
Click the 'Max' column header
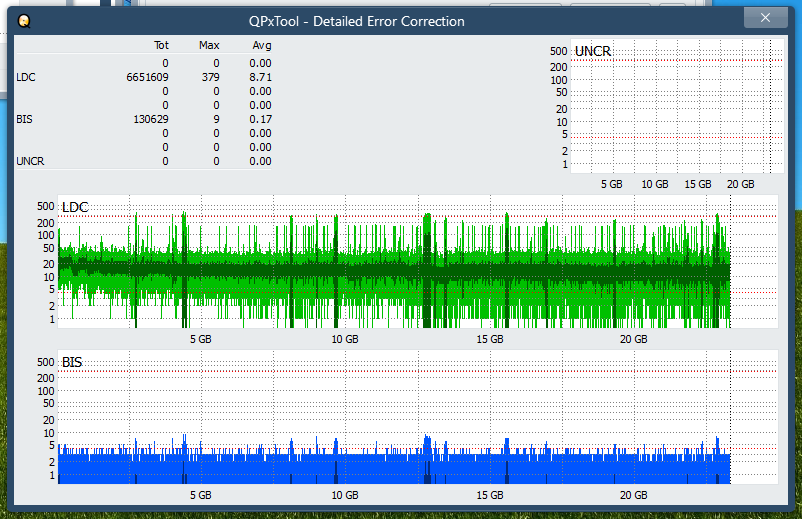coord(209,45)
